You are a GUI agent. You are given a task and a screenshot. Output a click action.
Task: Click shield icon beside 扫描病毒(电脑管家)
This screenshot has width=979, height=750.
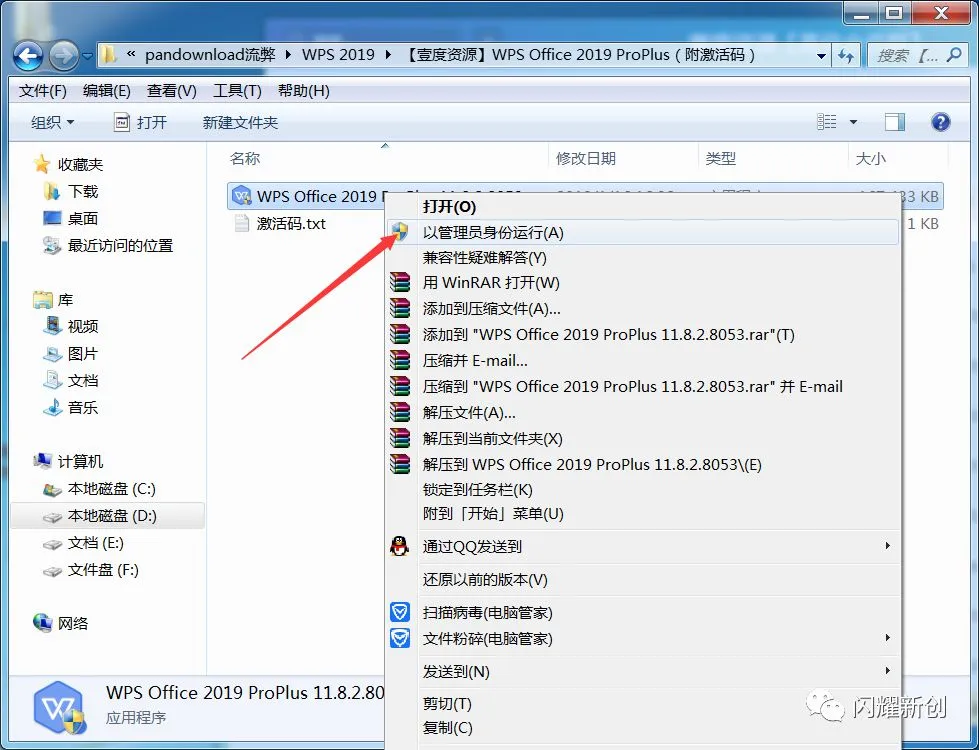(400, 612)
